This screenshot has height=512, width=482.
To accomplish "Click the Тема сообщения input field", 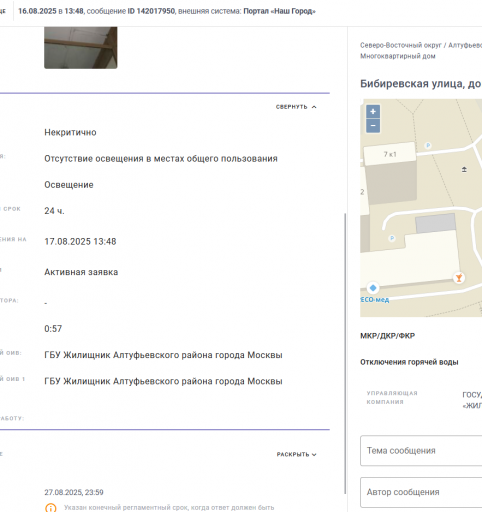I will click(x=421, y=451).
